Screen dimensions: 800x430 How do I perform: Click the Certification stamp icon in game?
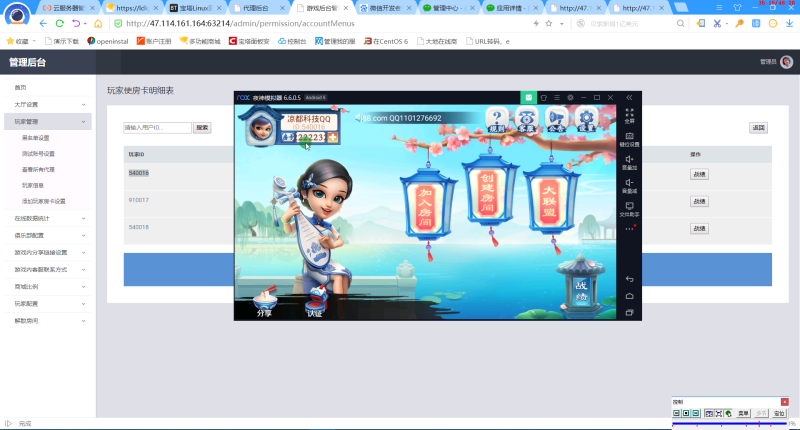click(315, 302)
